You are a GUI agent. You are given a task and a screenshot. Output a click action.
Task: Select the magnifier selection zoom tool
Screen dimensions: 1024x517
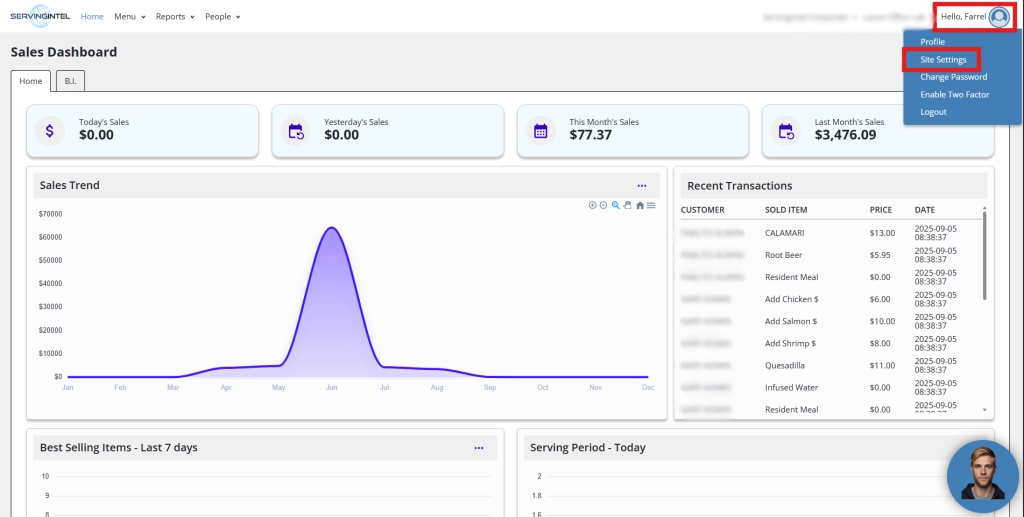click(x=615, y=205)
